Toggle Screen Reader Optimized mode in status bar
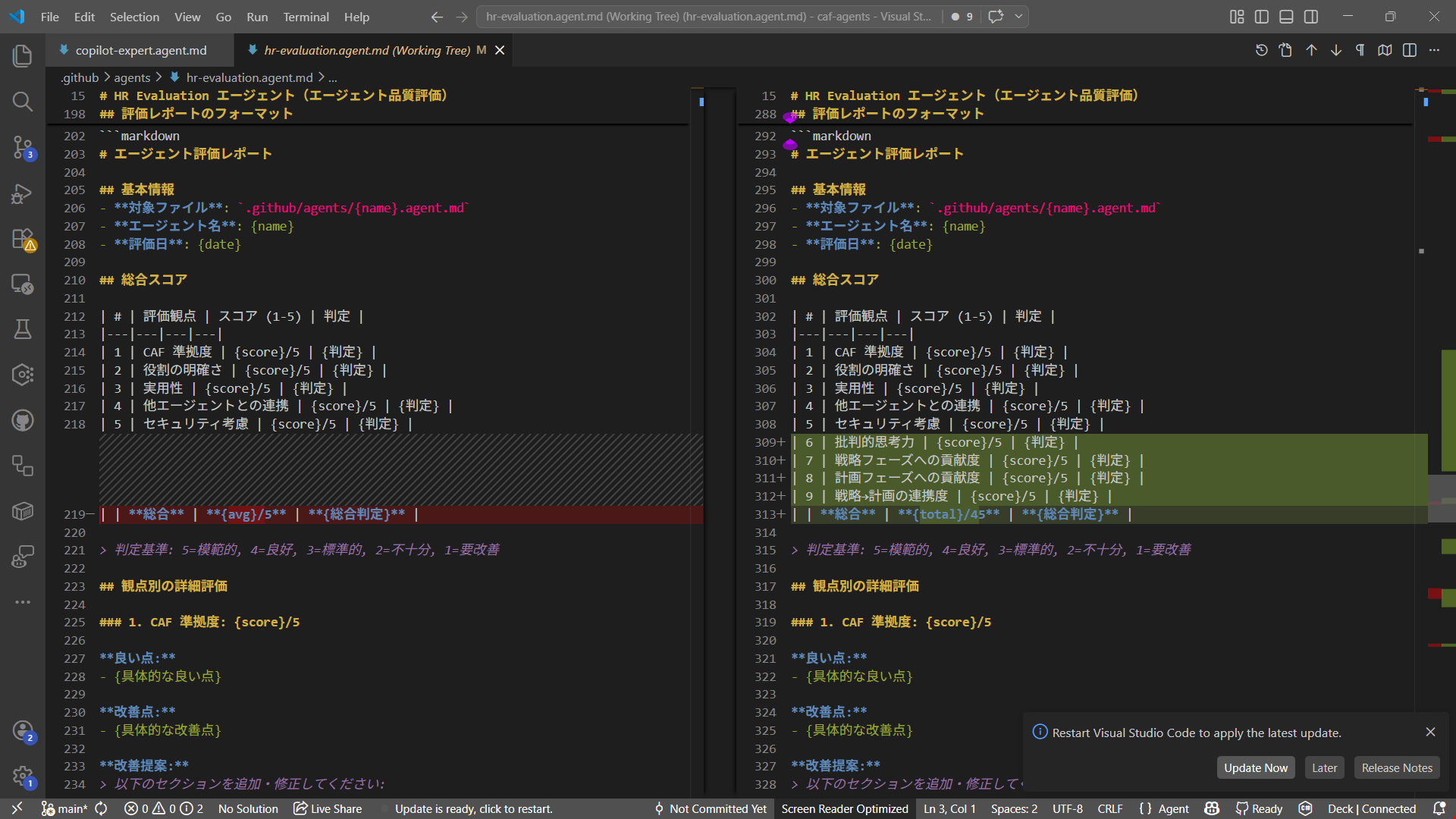This screenshot has width=1456, height=819. (845, 809)
